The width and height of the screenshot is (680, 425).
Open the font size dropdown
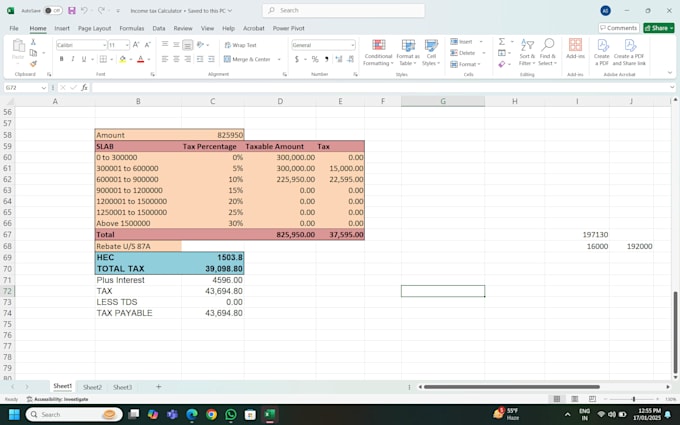point(127,45)
